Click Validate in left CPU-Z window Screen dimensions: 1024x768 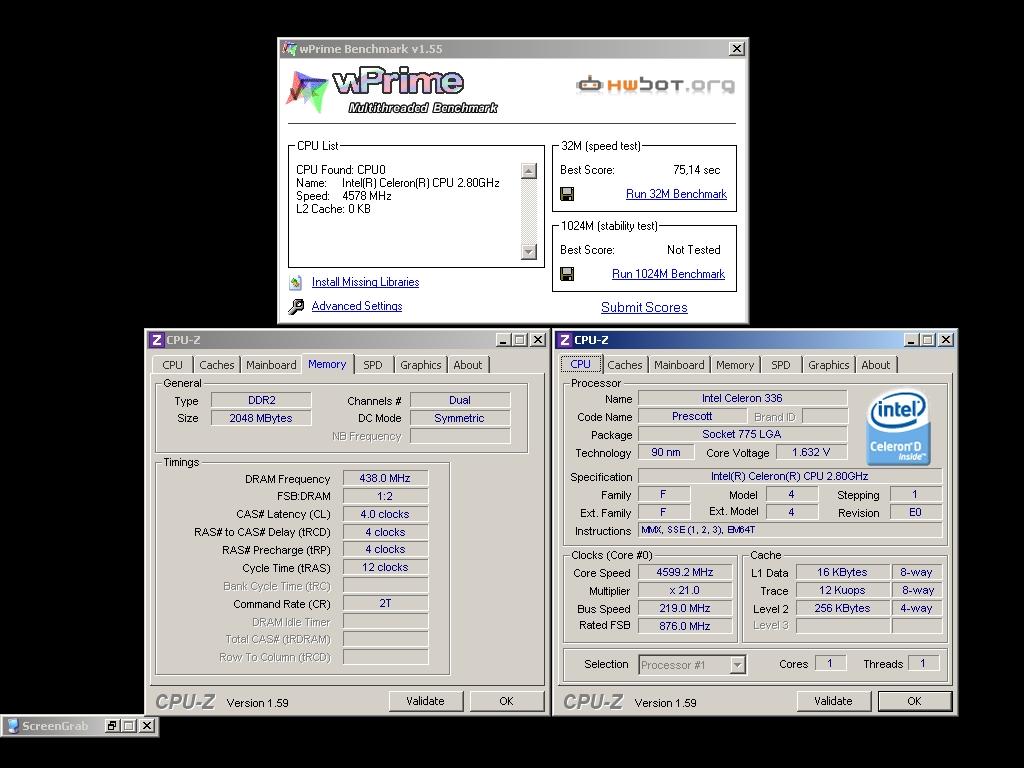(425, 701)
